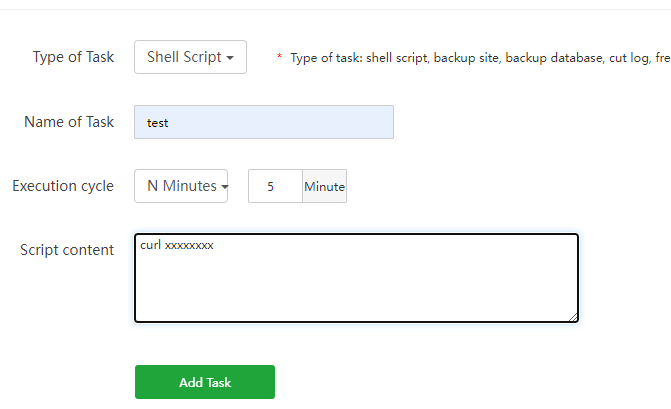This screenshot has width=671, height=409.
Task: Click the Minute unit addon label
Action: tap(324, 186)
